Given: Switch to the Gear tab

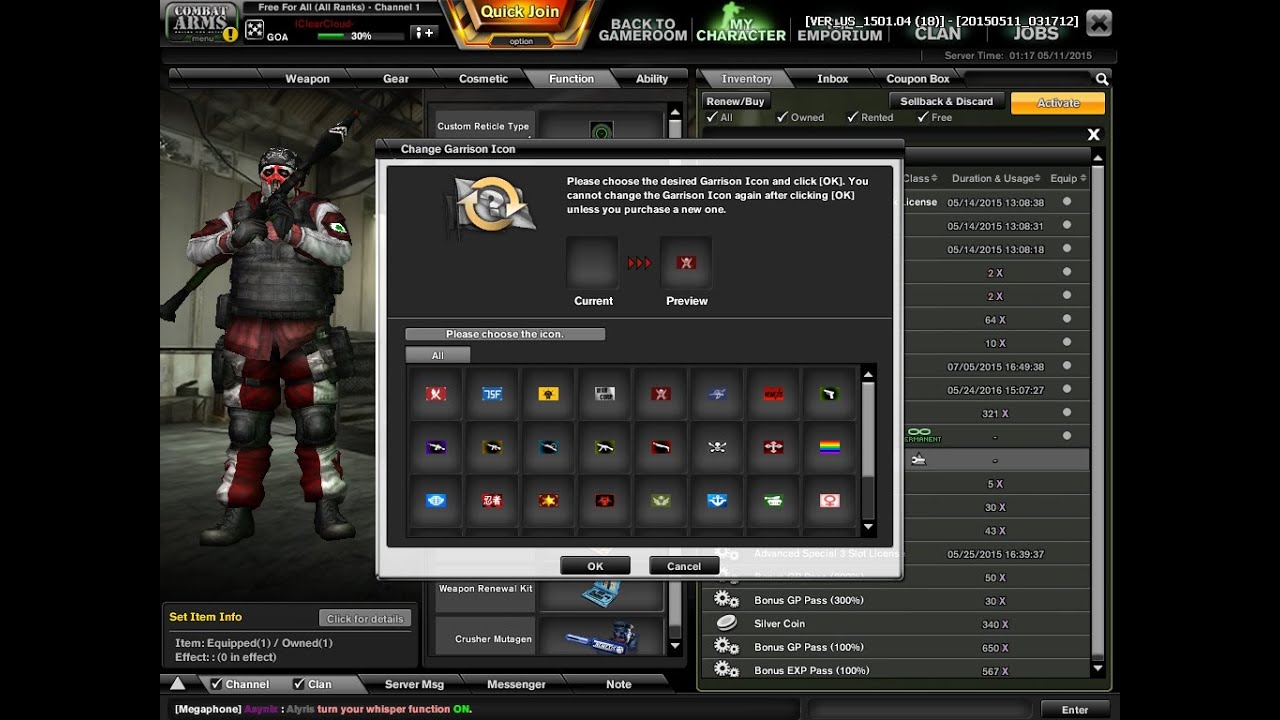Looking at the screenshot, I should 396,79.
